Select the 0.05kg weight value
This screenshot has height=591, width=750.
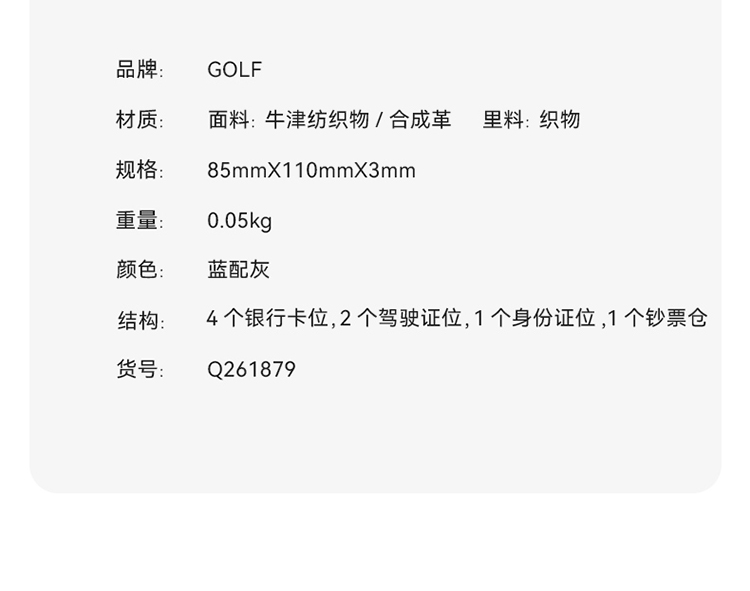click(239, 220)
